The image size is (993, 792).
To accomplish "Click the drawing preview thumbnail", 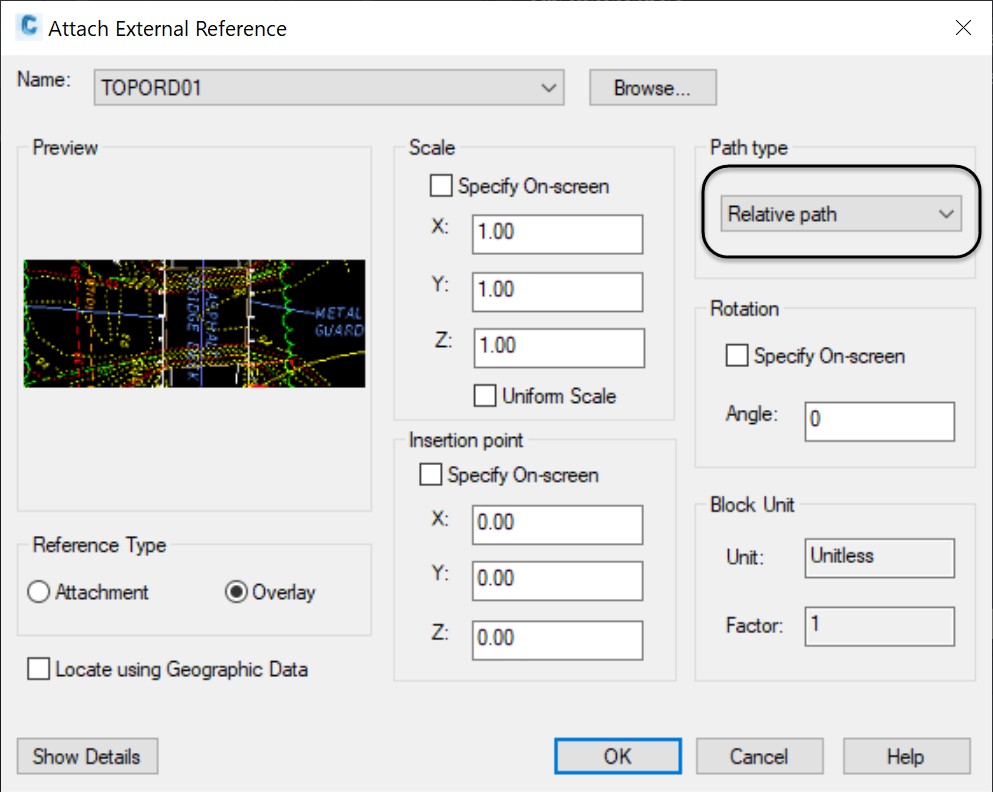I will [194, 323].
